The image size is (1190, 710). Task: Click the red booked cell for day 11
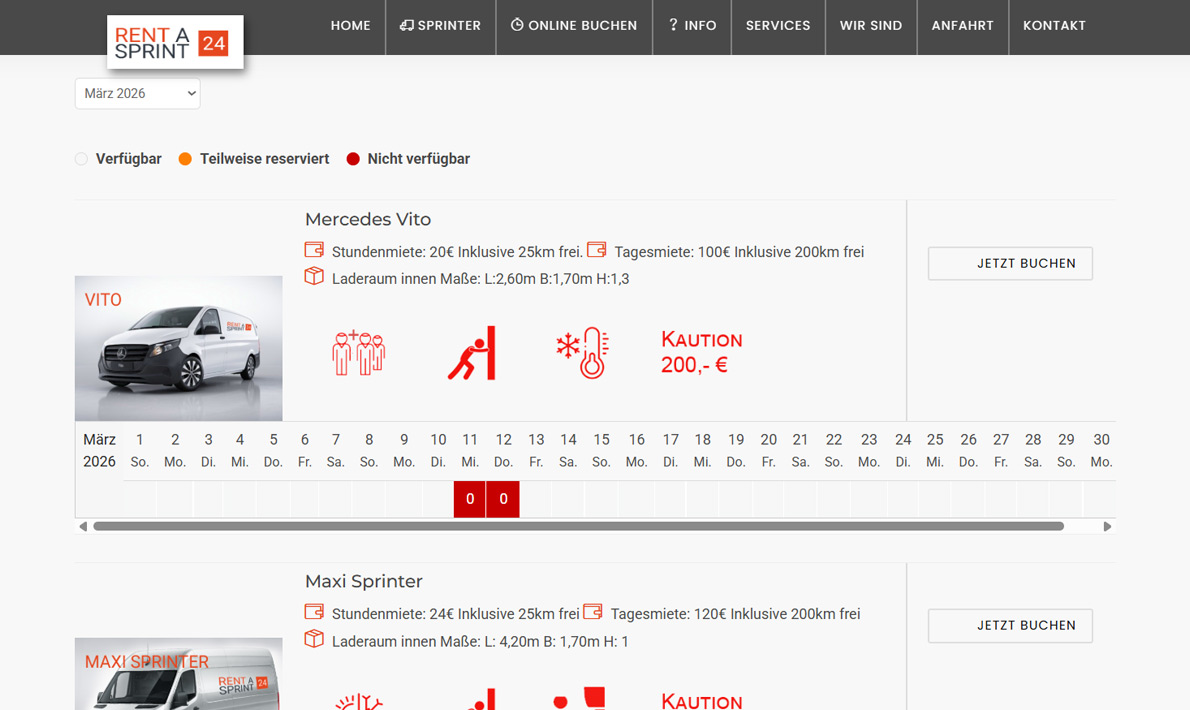(470, 499)
